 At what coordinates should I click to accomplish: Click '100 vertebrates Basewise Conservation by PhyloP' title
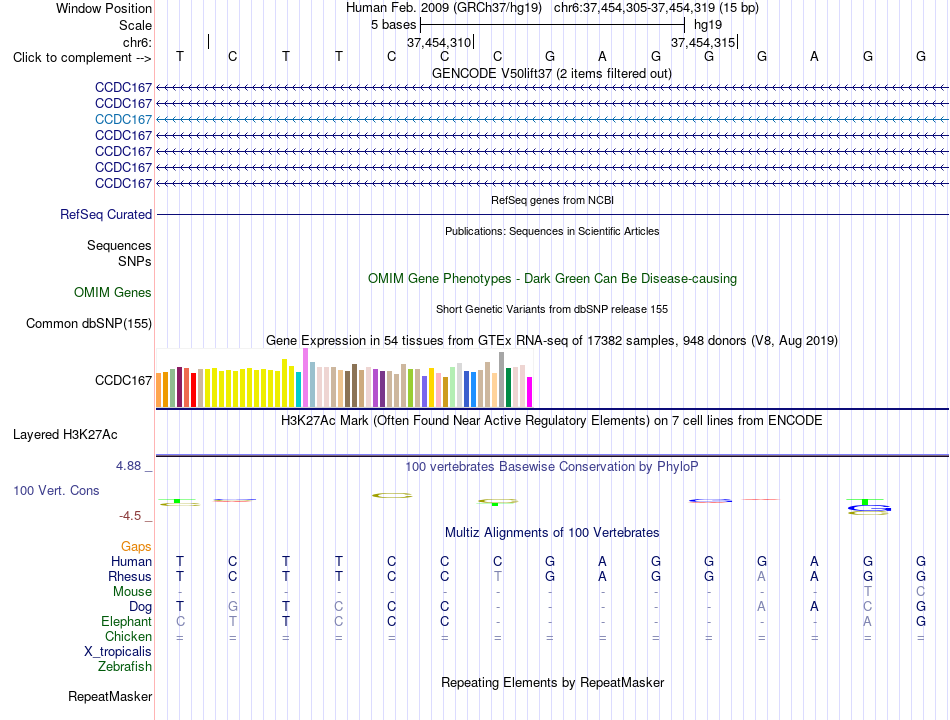552,467
